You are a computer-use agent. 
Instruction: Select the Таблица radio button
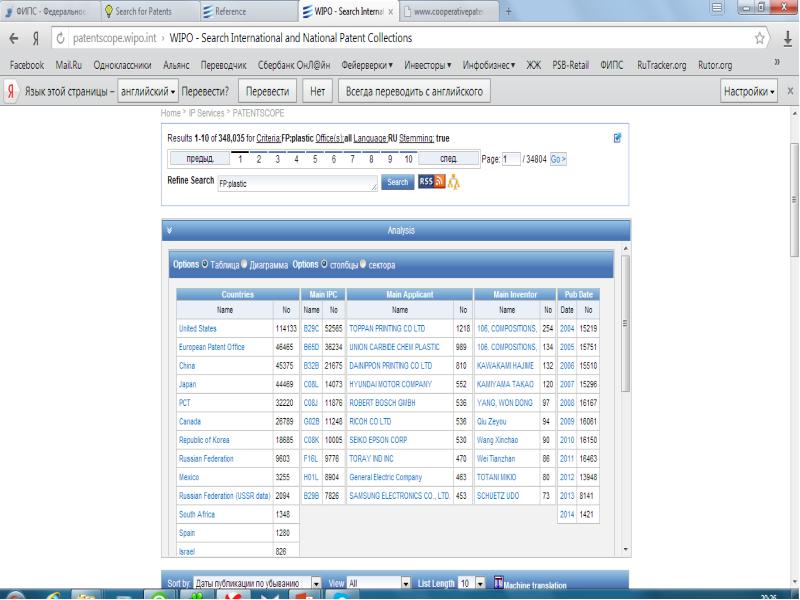tap(205, 265)
